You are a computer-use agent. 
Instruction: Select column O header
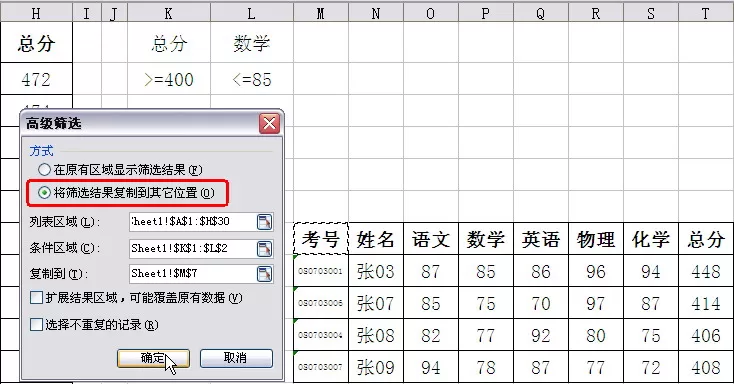point(431,14)
